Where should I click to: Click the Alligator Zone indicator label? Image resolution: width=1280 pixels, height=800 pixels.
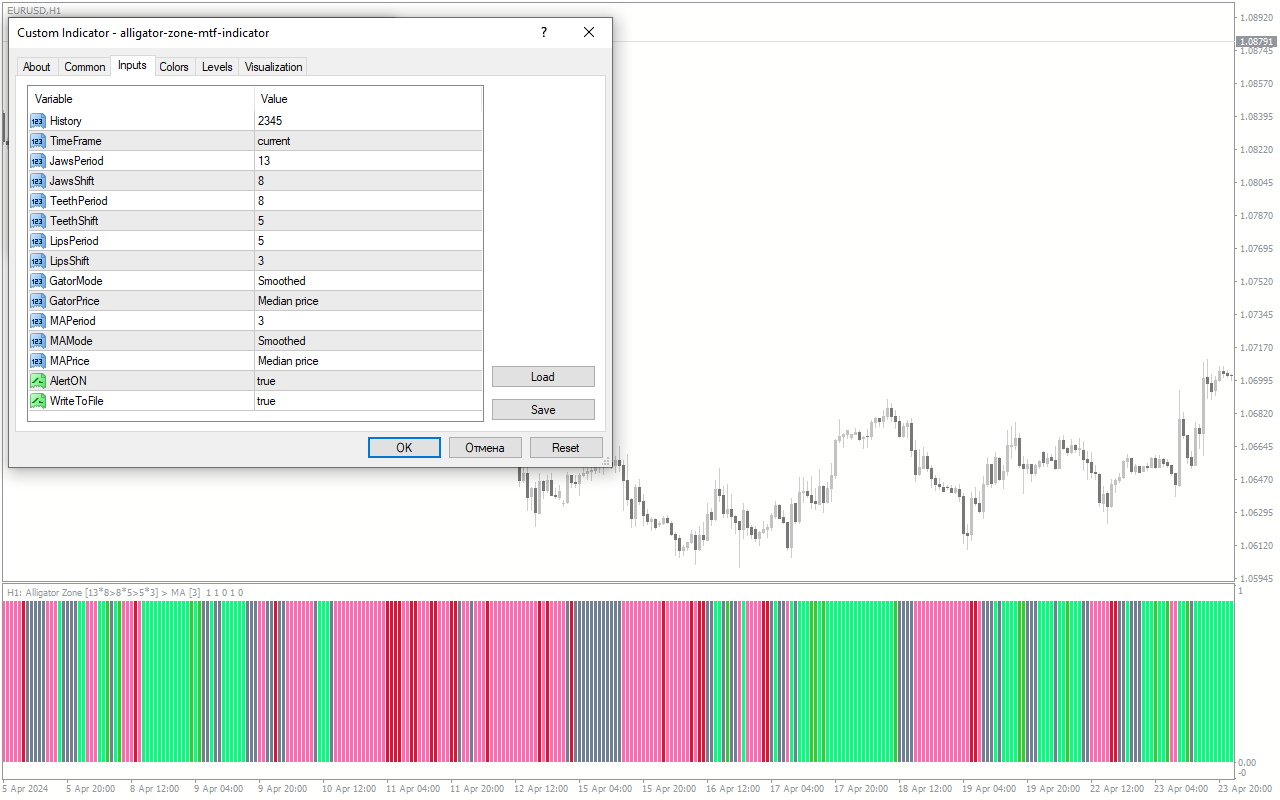point(124,592)
